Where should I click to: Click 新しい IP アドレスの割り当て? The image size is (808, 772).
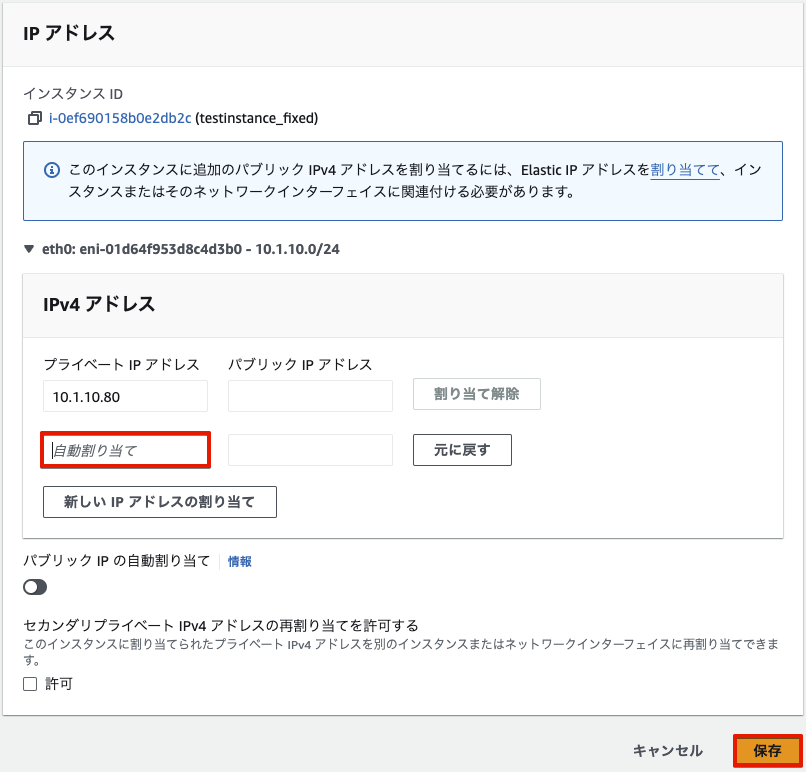click(160, 501)
